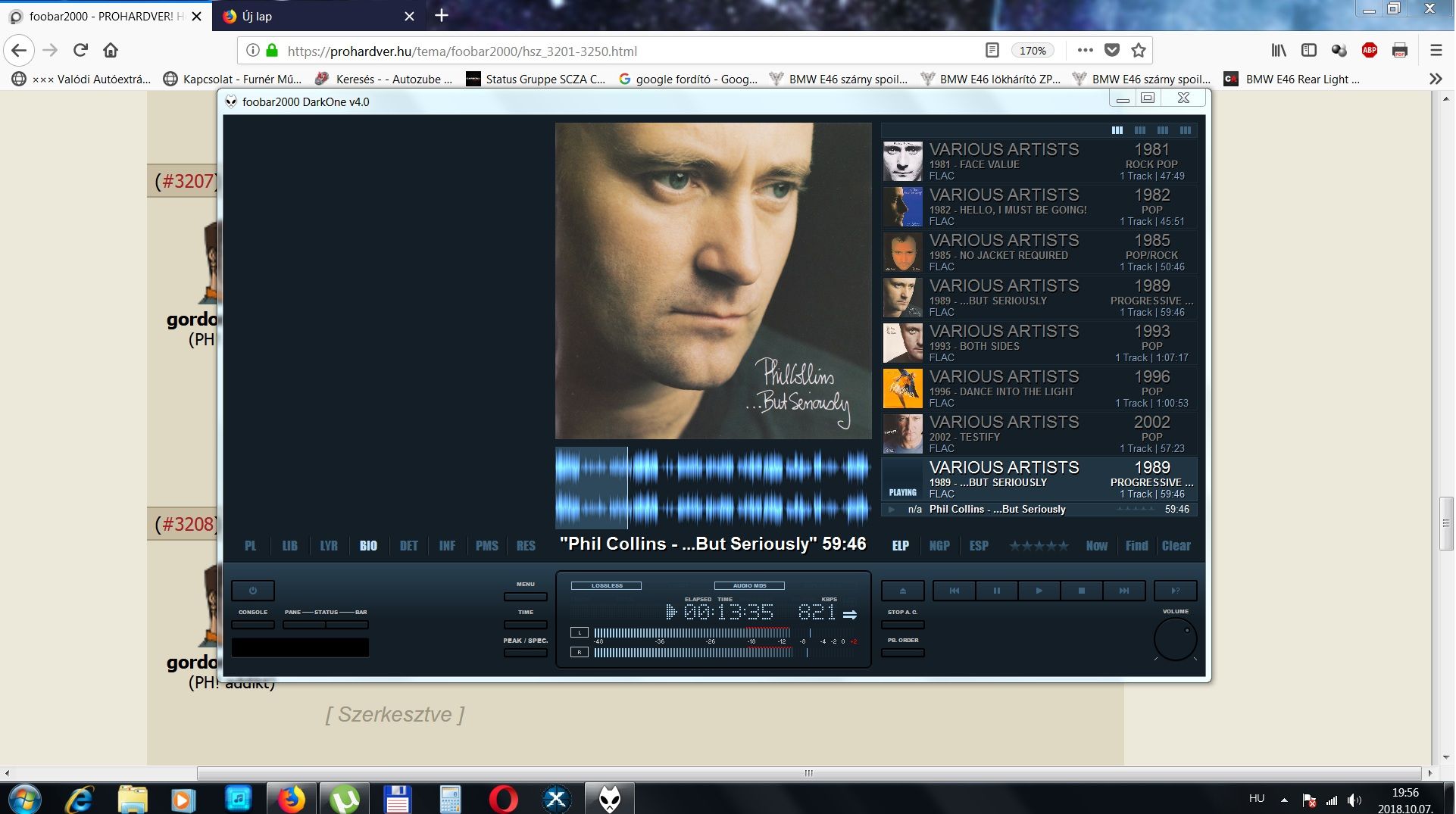Click the foobar2000 icon in taskbar
This screenshot has width=1456, height=814.
point(610,799)
